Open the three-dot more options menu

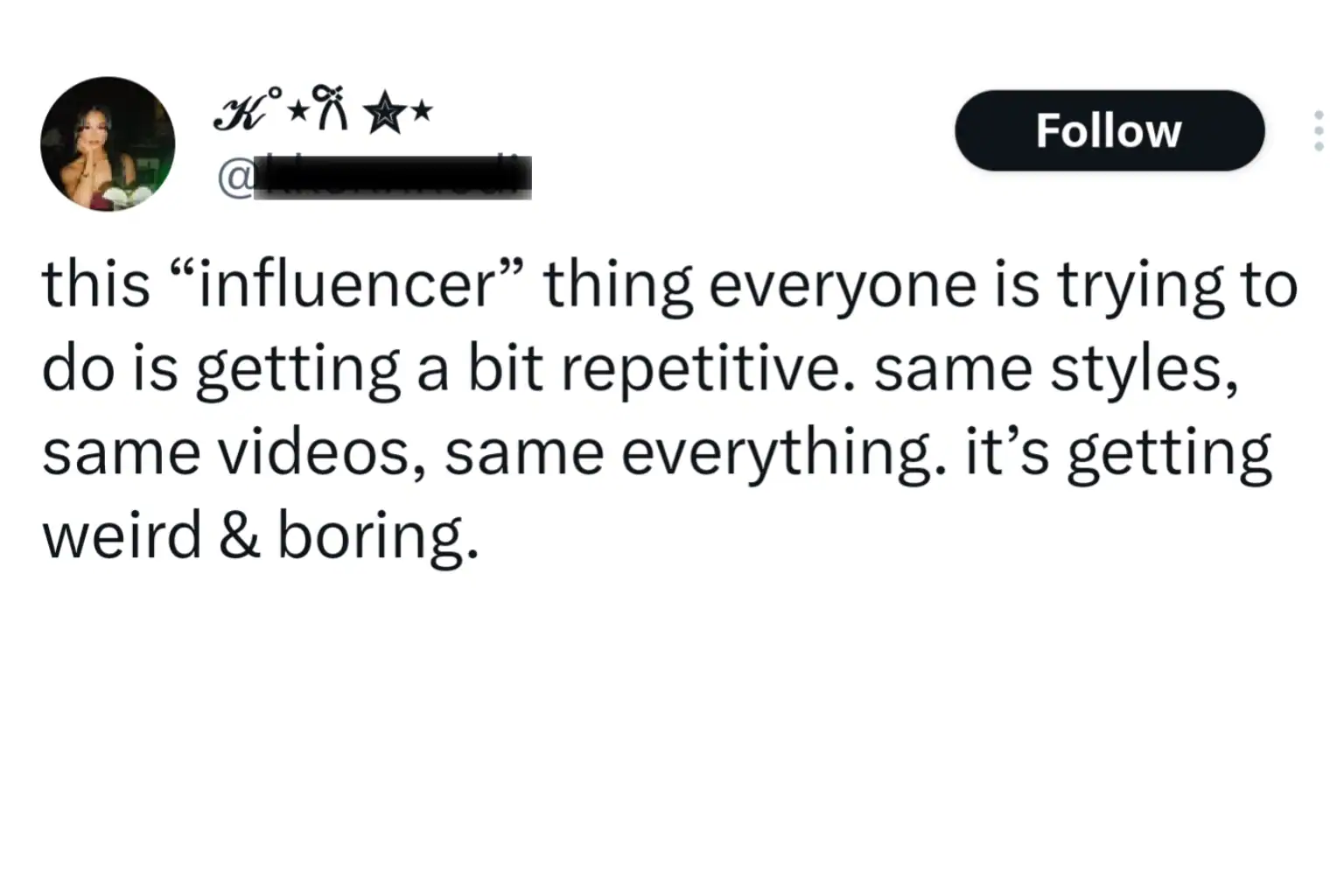tap(1319, 131)
